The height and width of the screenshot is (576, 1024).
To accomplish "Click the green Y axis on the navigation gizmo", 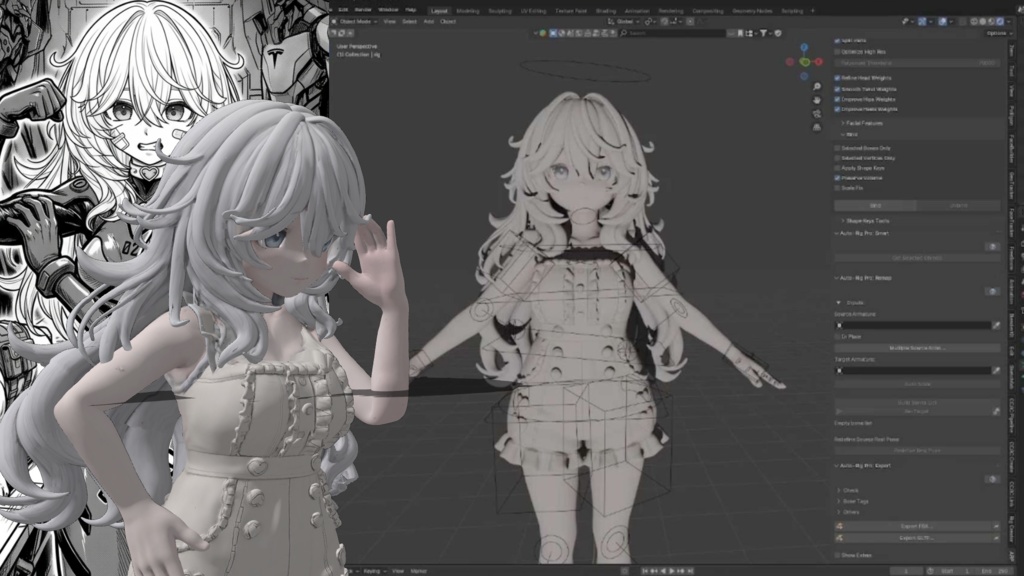I will point(805,62).
